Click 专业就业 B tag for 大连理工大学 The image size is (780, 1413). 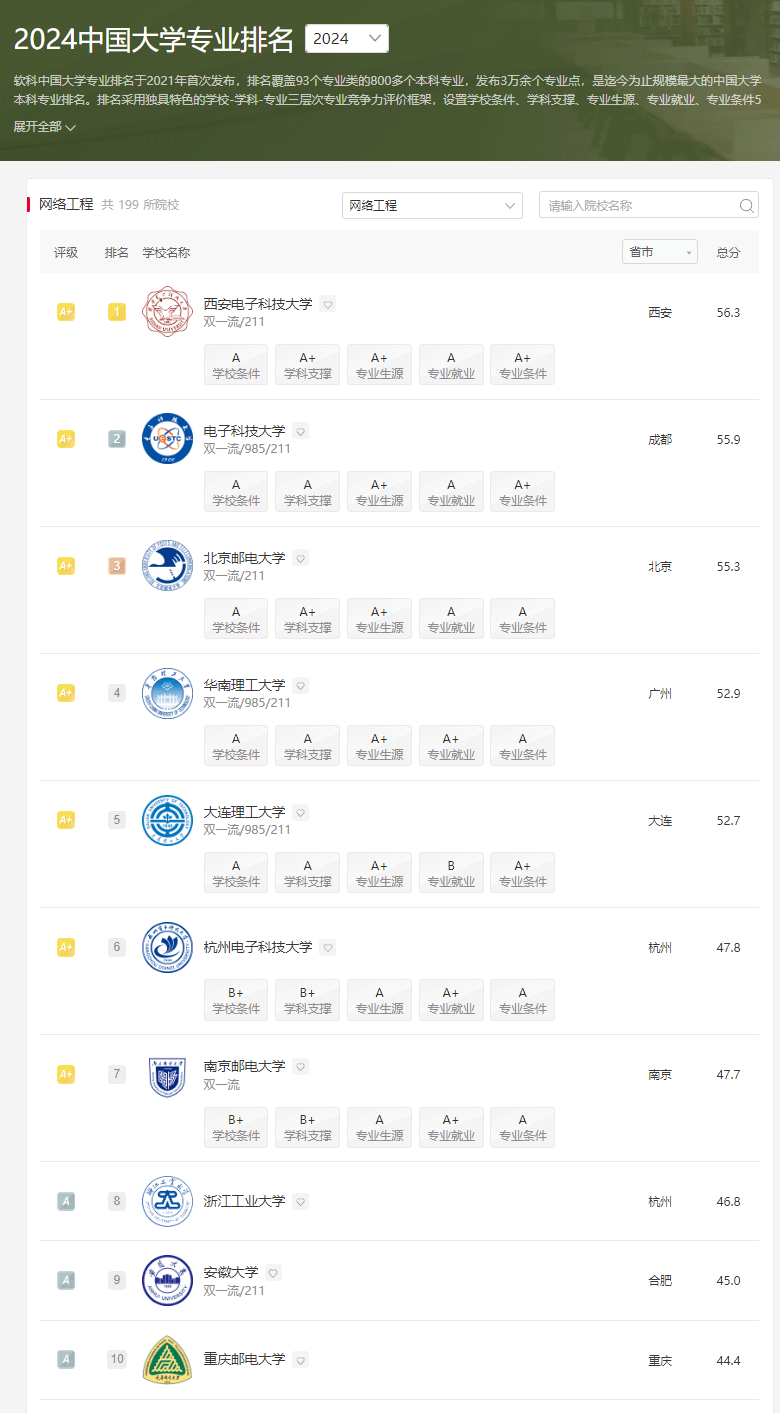(x=451, y=873)
